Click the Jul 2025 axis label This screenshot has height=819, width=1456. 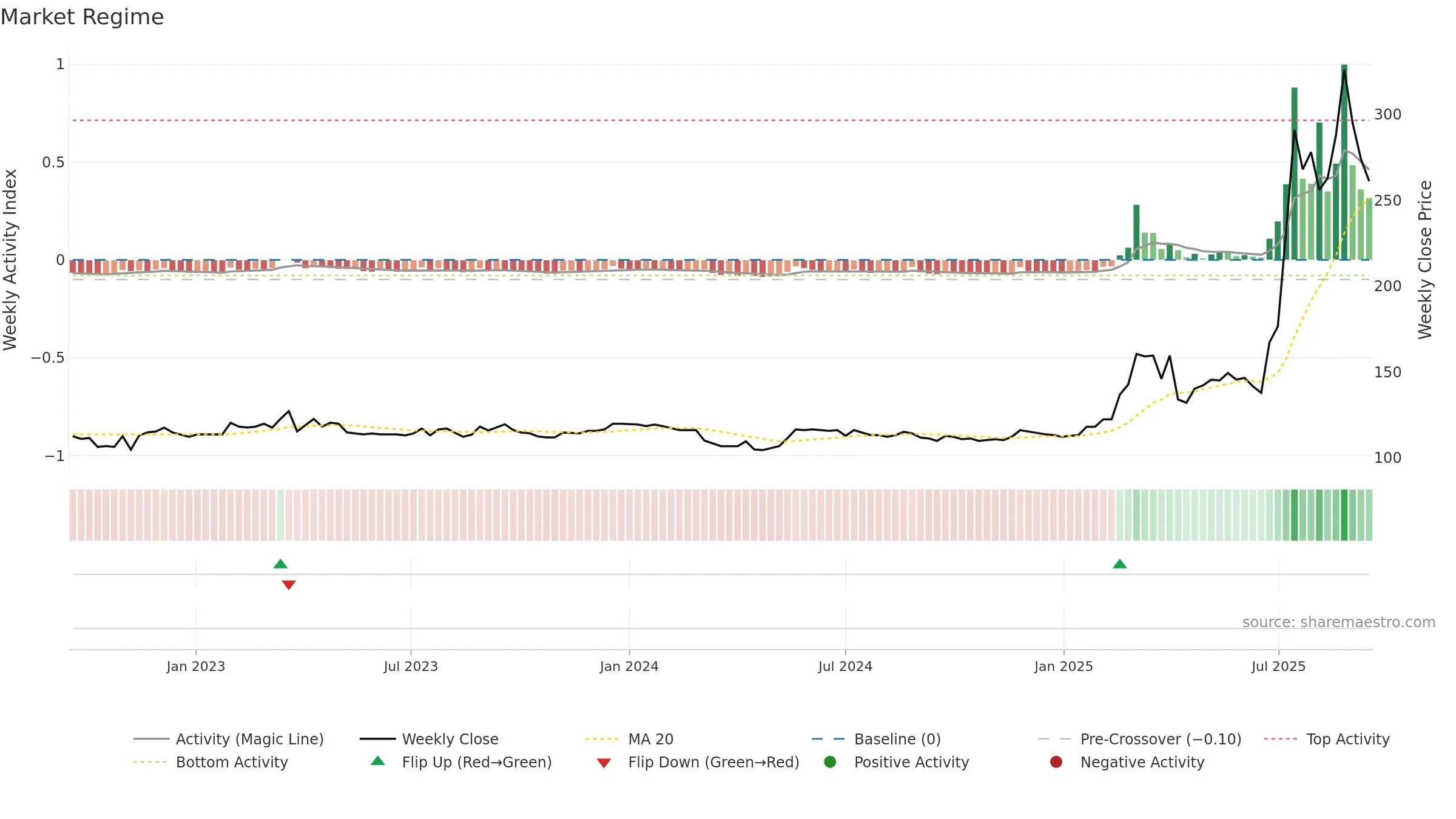[1278, 666]
